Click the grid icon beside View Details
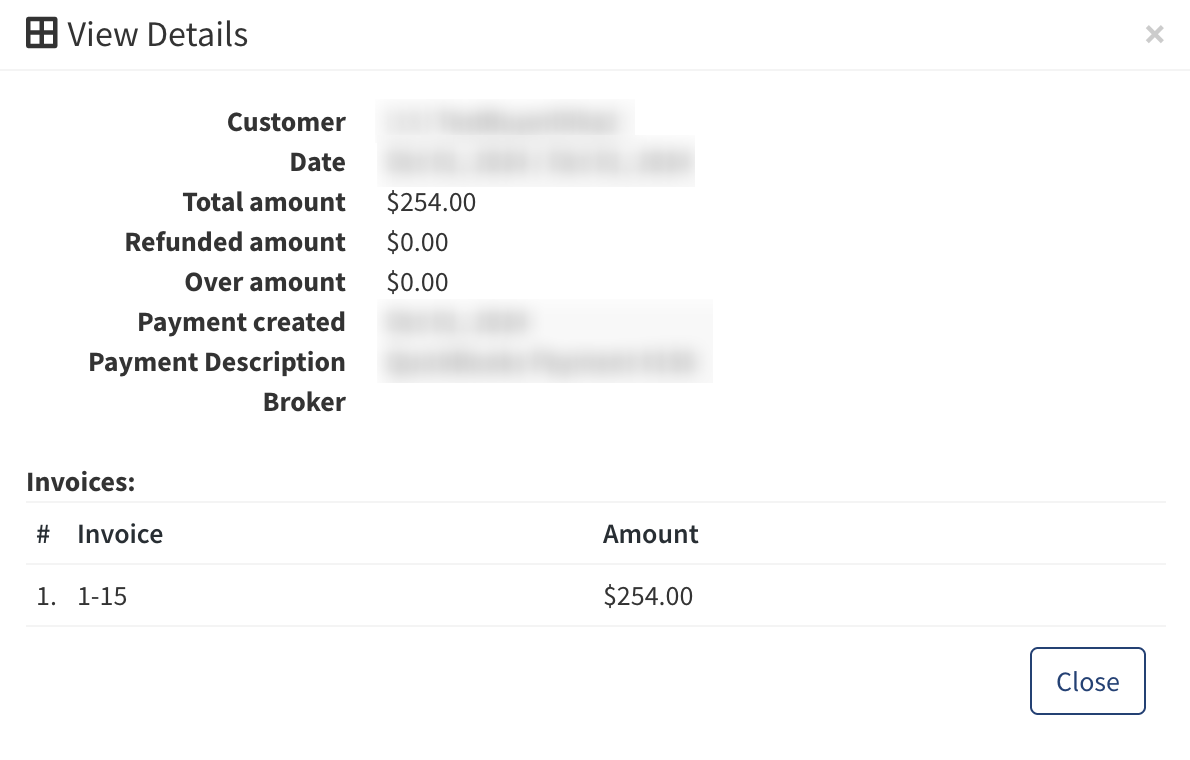The image size is (1190, 760). coord(41,34)
